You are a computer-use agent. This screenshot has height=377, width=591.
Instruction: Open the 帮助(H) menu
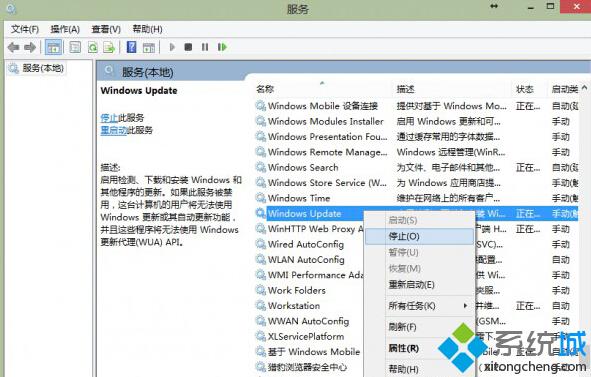(147, 29)
